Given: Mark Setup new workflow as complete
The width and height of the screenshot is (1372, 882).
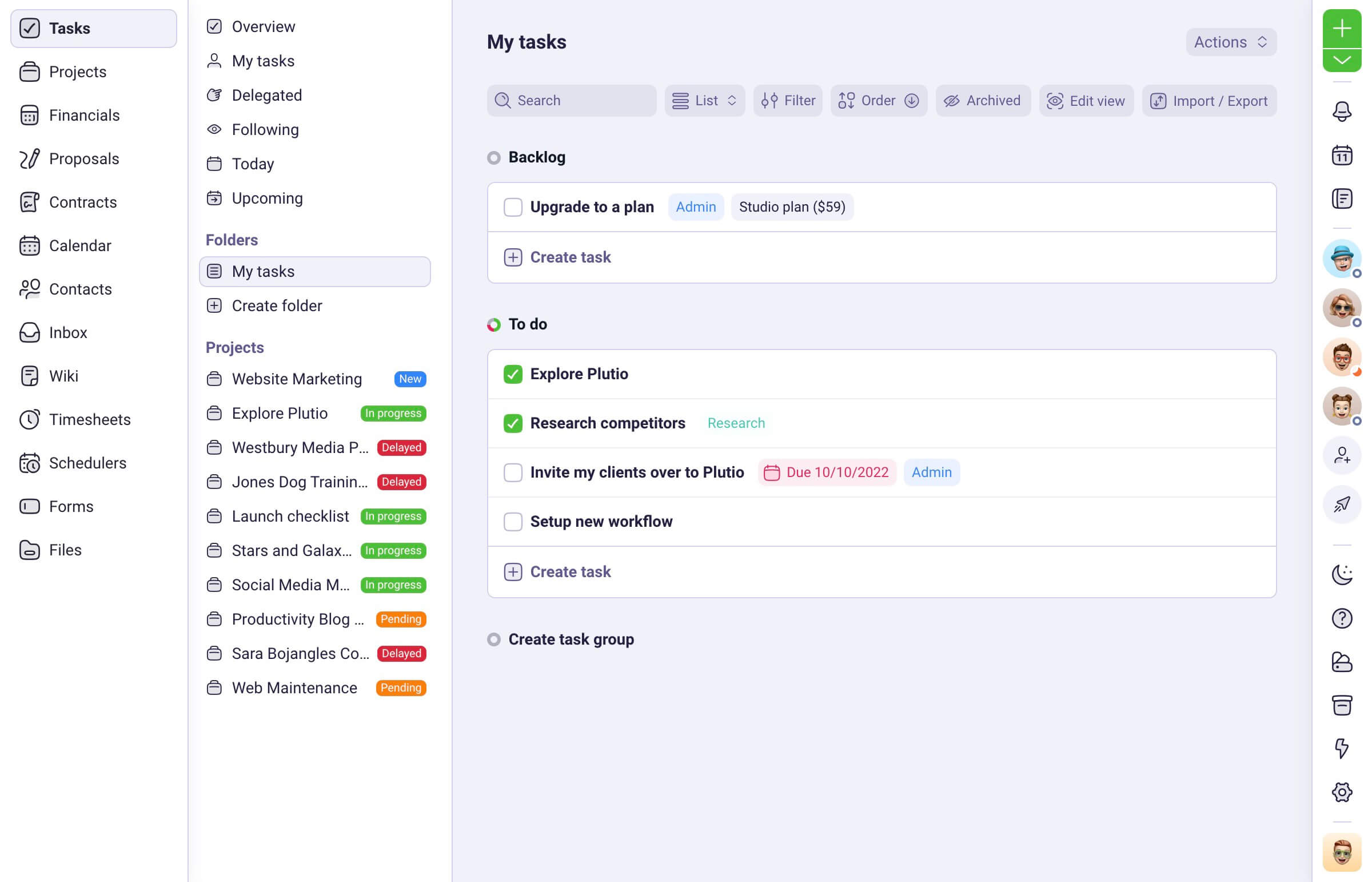Looking at the screenshot, I should (513, 522).
